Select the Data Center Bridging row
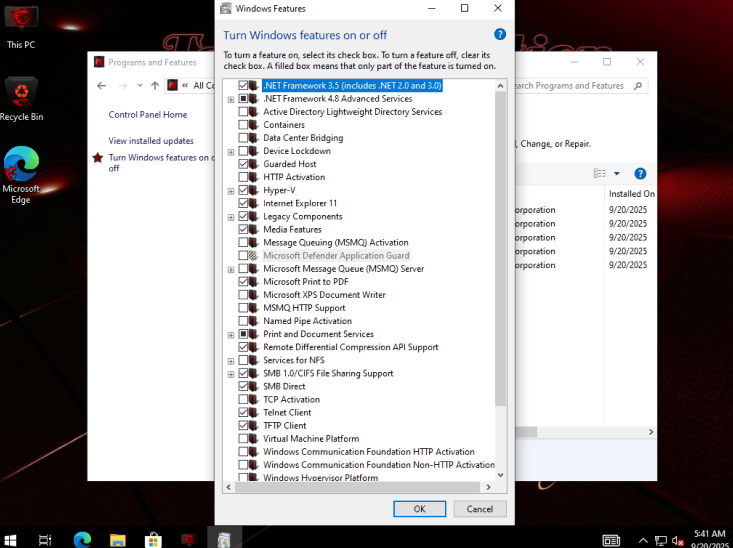This screenshot has height=548, width=733. tap(303, 138)
